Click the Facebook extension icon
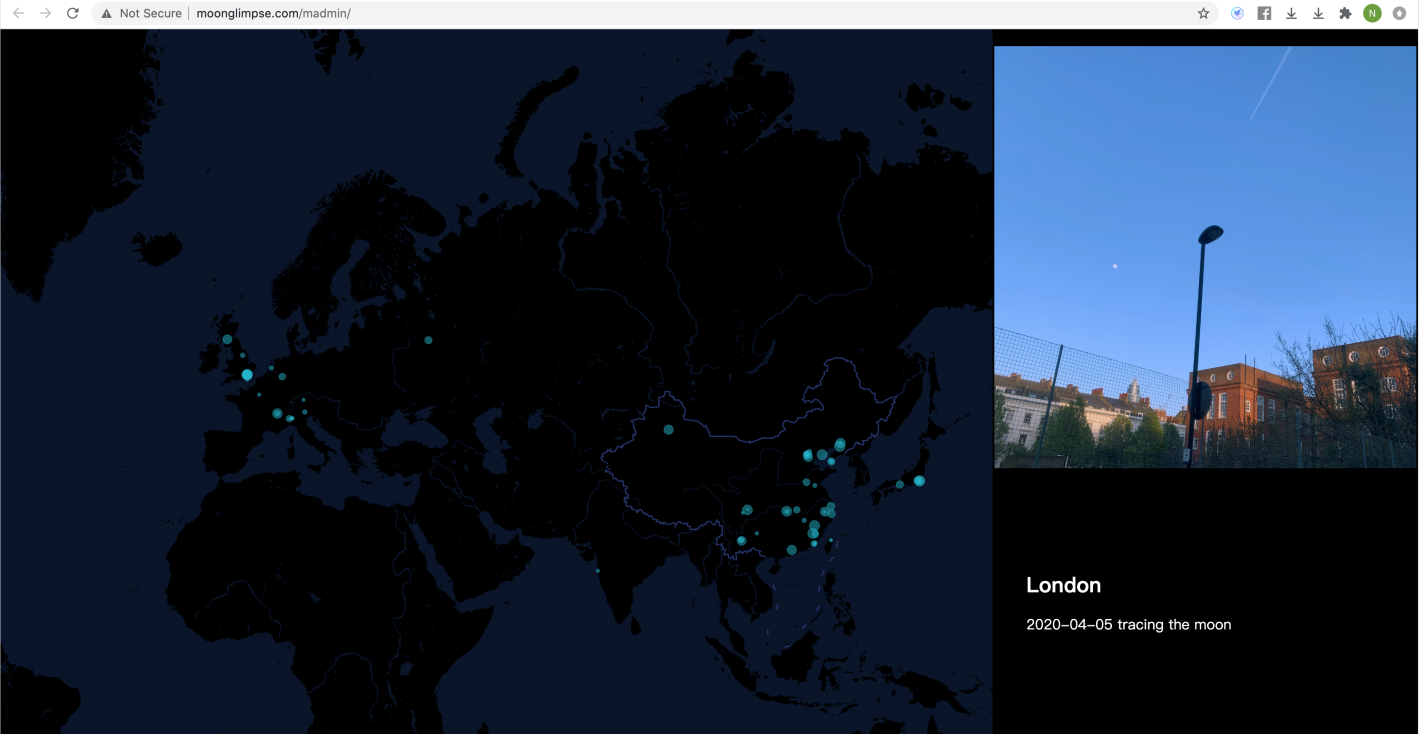The height and width of the screenshot is (734, 1419). (1264, 13)
